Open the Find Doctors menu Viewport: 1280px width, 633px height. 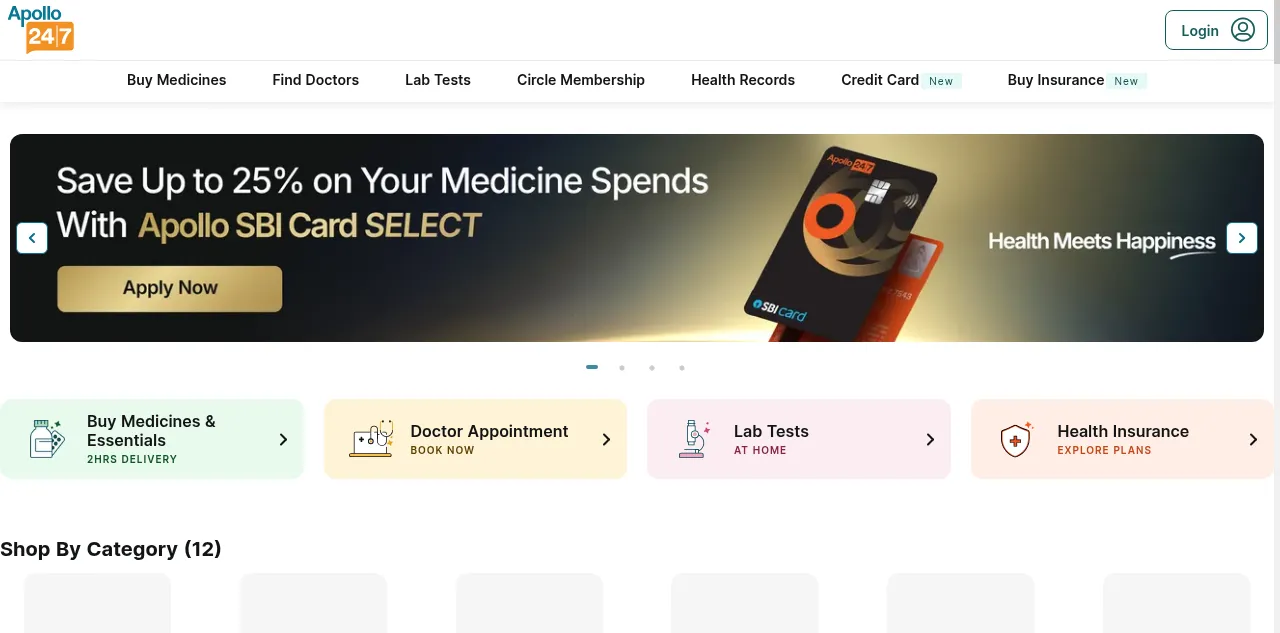[x=315, y=80]
